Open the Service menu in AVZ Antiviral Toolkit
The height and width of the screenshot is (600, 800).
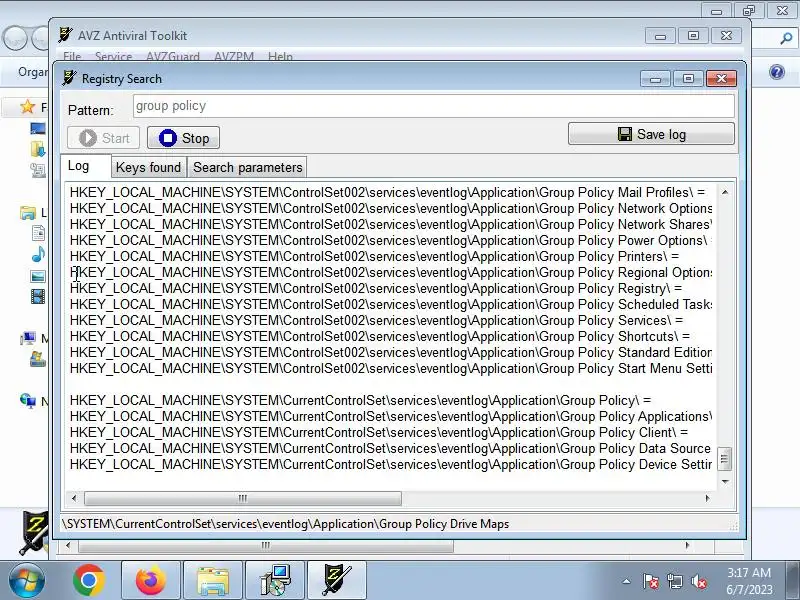pyautogui.click(x=113, y=56)
